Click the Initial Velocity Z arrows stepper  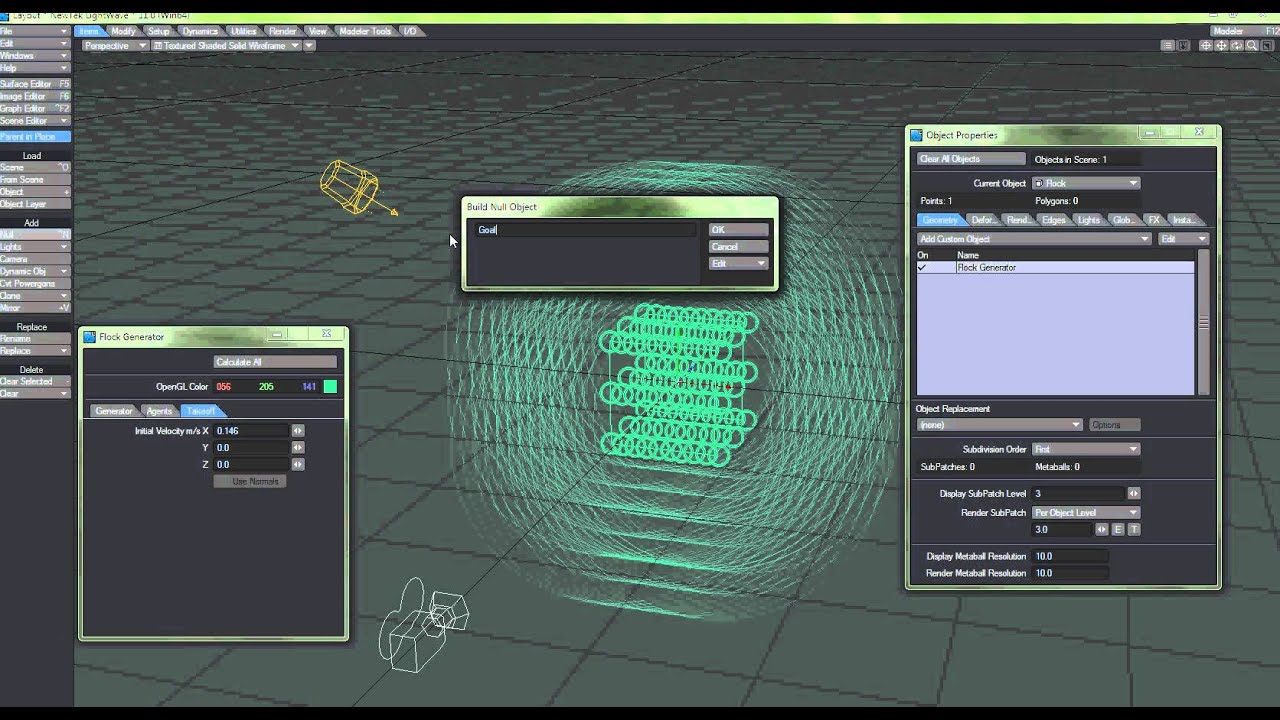point(297,465)
